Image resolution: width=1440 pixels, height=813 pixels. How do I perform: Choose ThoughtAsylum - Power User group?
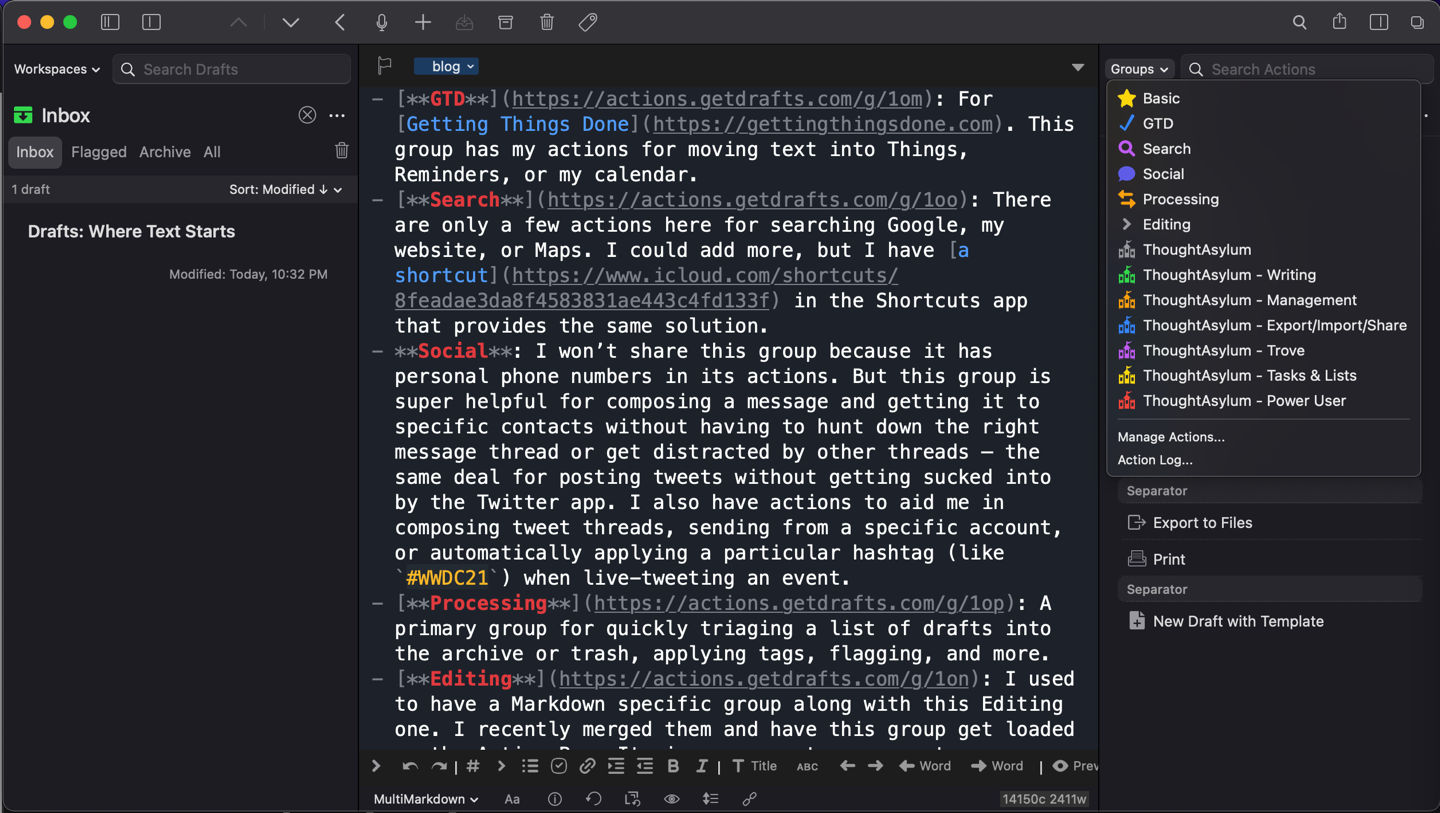tap(1263, 400)
